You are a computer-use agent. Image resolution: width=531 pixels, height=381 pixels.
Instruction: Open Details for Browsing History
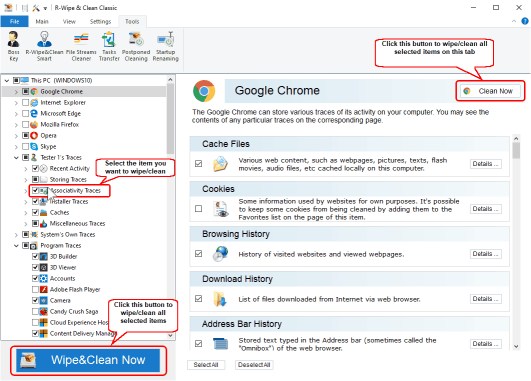tap(486, 254)
